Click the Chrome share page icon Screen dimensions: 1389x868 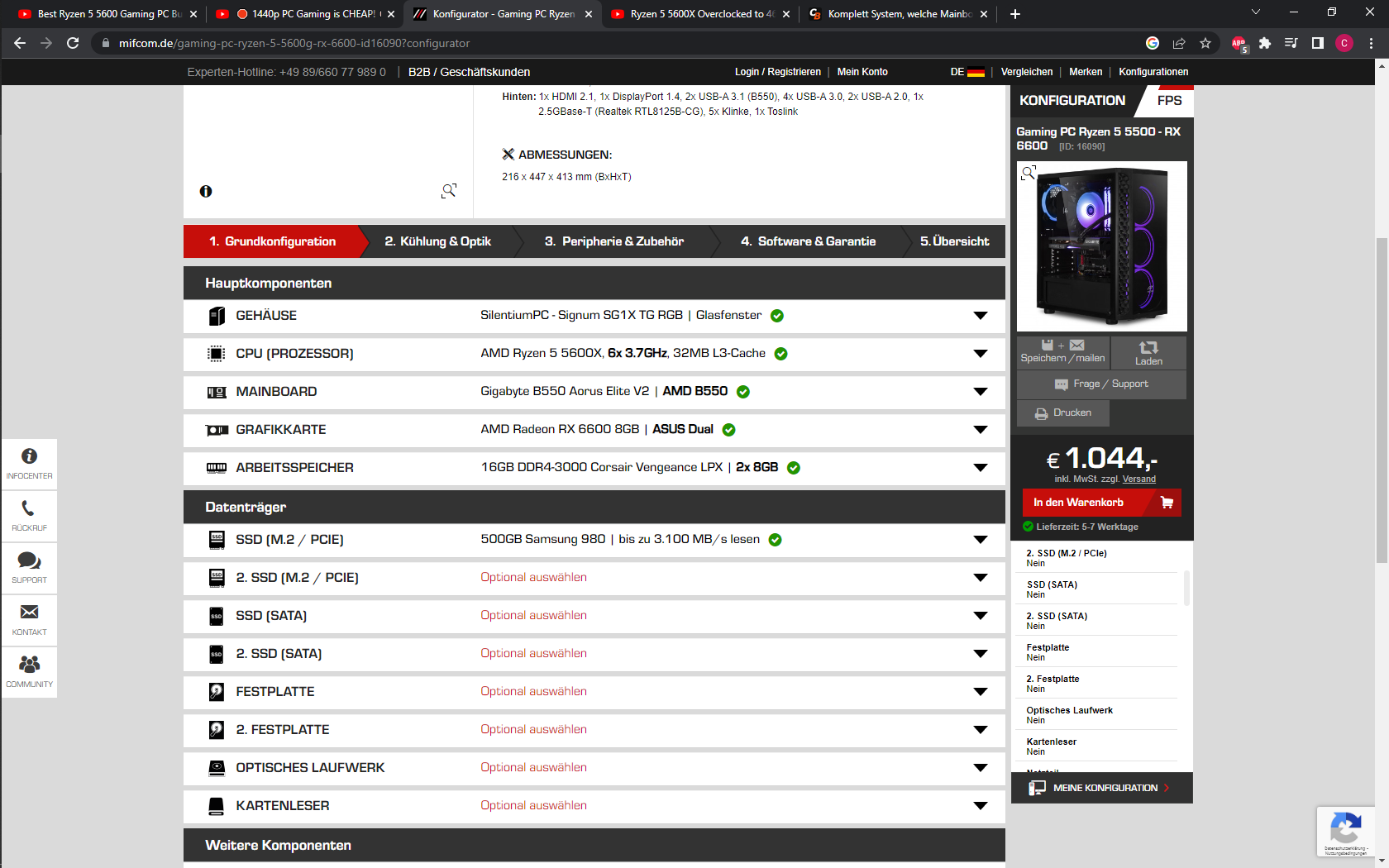click(1179, 43)
